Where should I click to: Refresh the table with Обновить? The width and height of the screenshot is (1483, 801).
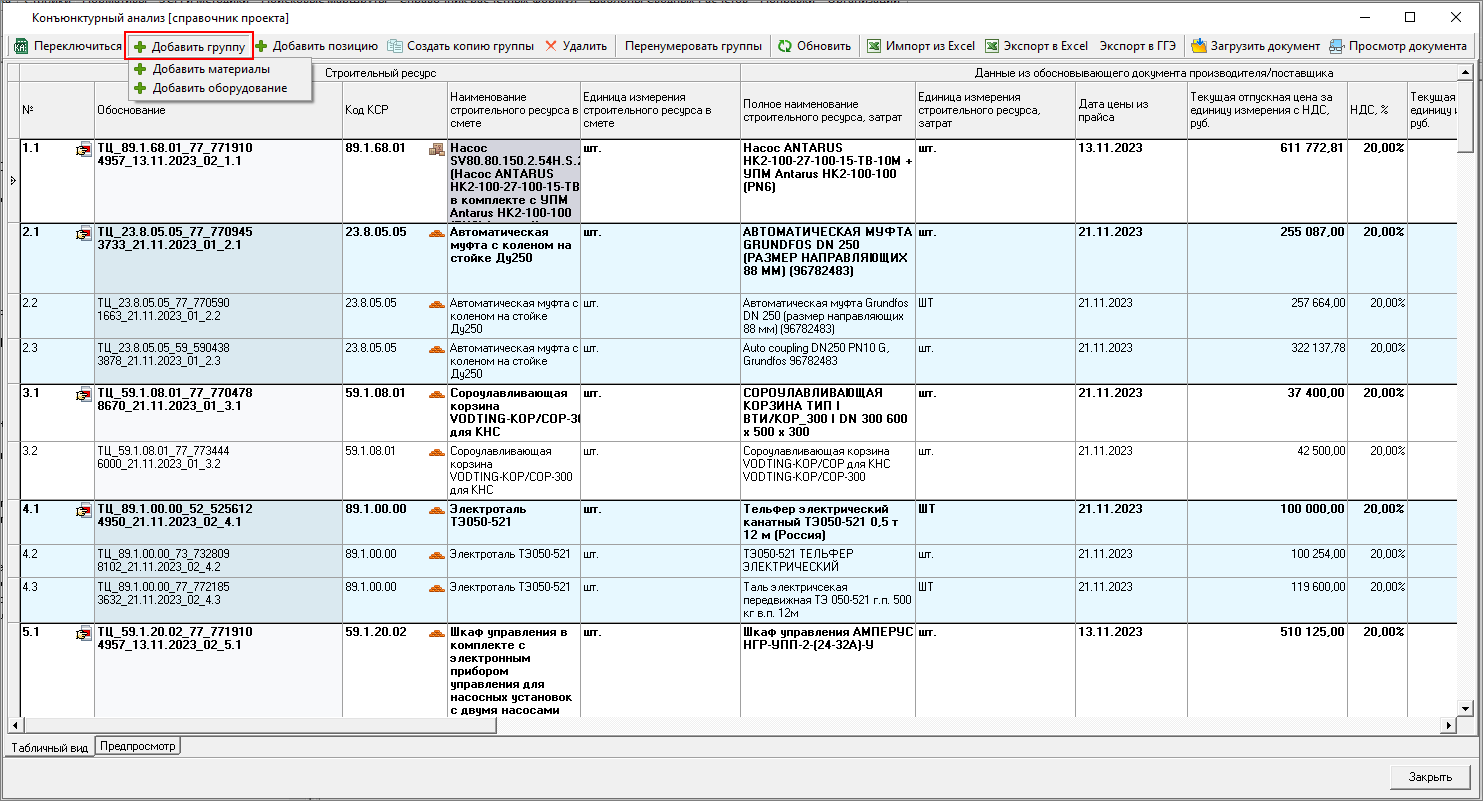814,46
